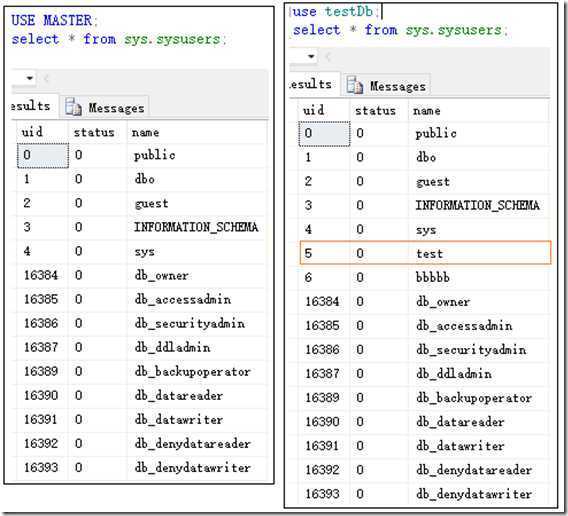Select 'public' cell in right testDb grid
Image resolution: width=568 pixels, height=516 pixels.
click(x=479, y=133)
